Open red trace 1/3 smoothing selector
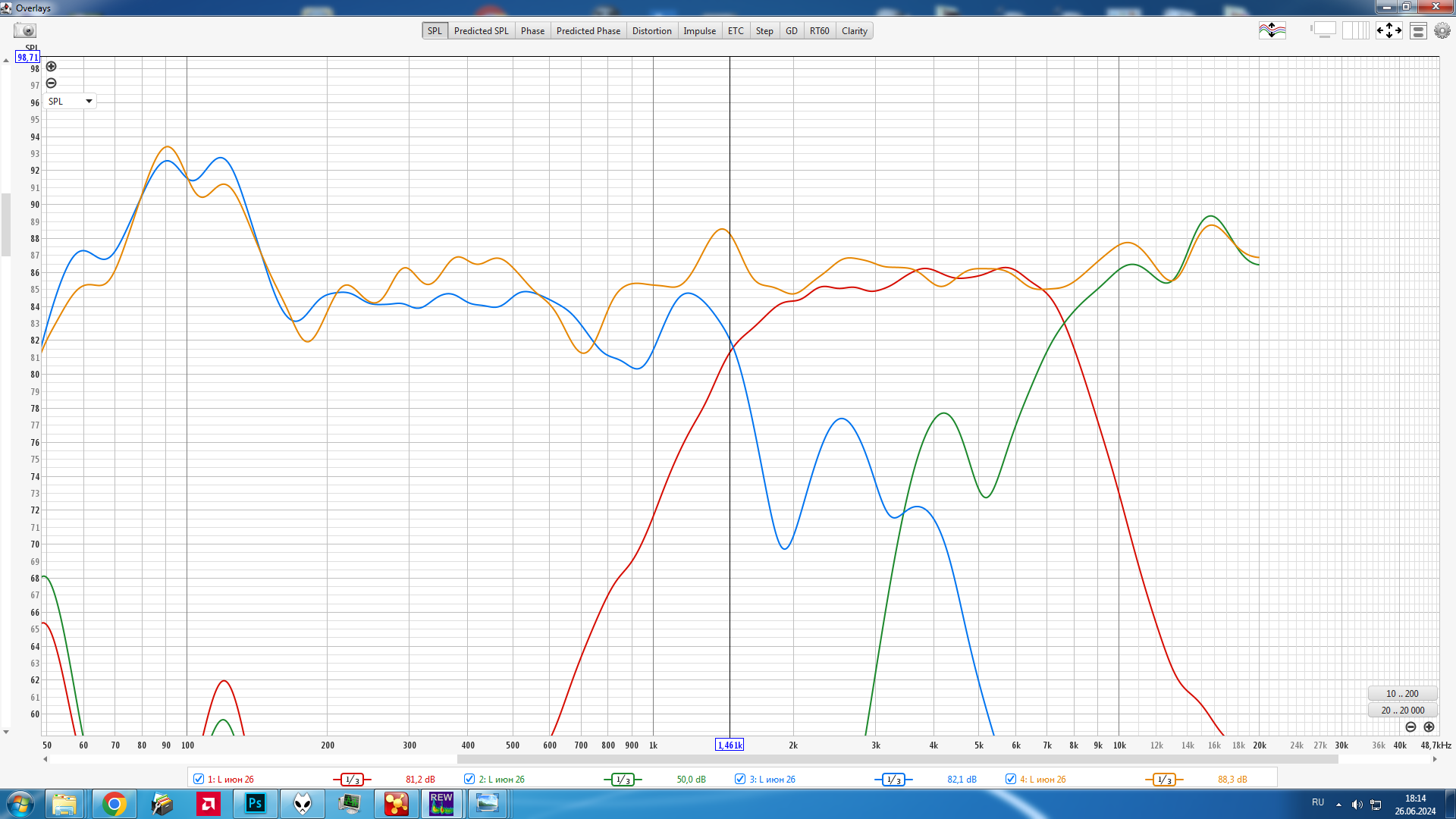This screenshot has width=1456, height=819. [352, 780]
